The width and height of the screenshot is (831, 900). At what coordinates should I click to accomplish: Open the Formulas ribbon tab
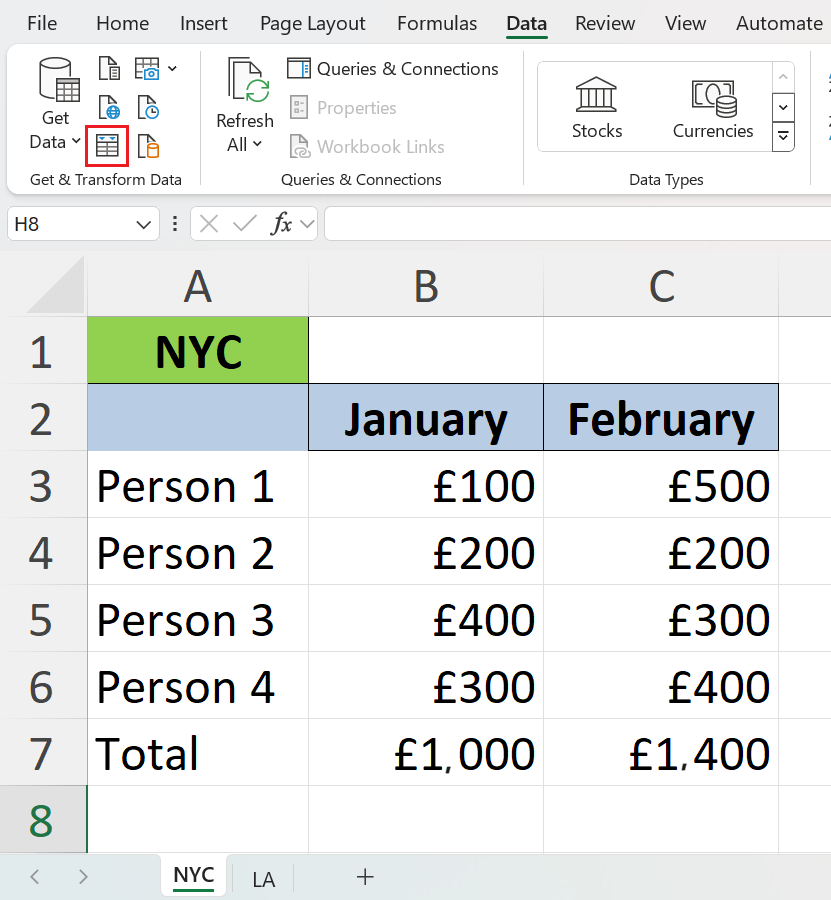click(x=436, y=23)
